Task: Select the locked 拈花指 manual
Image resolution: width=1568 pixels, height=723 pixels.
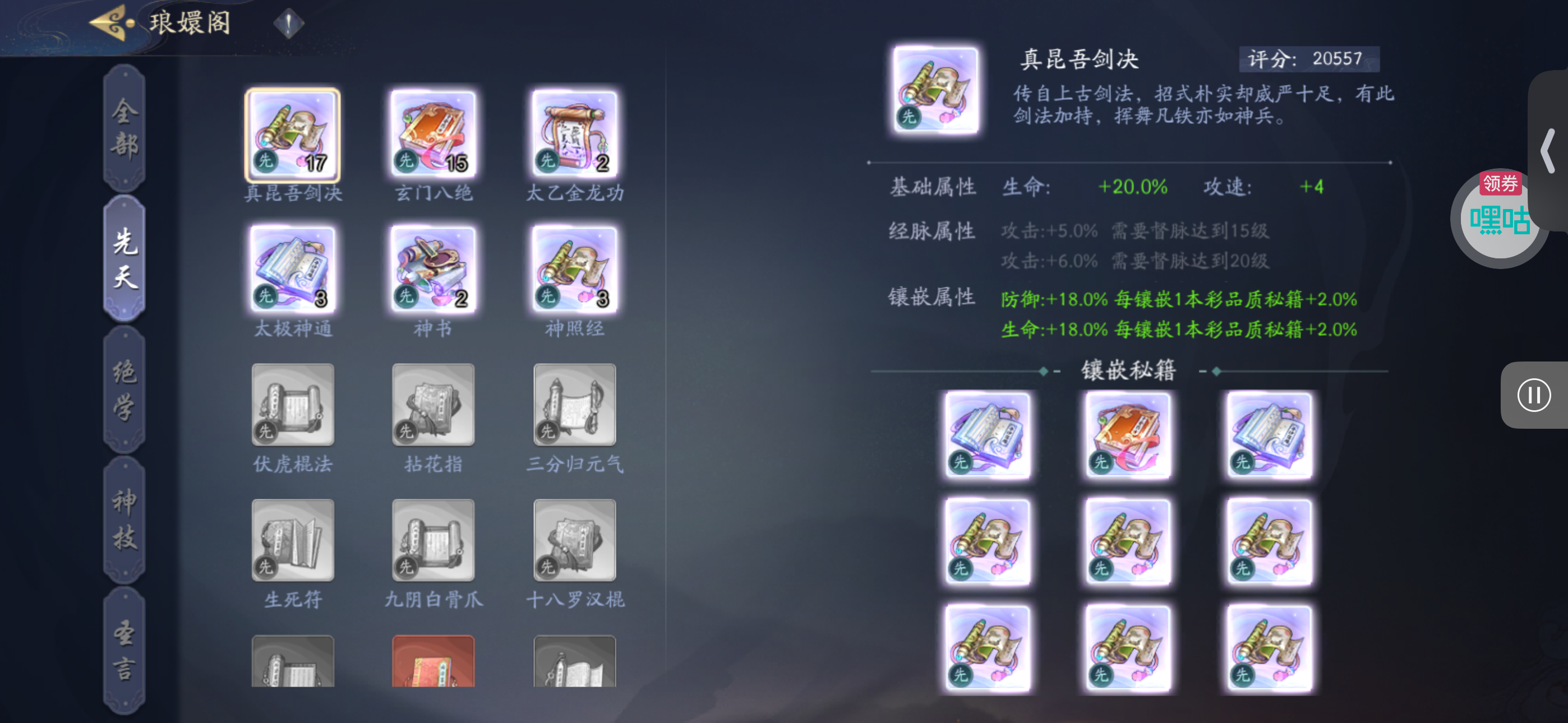Action: (433, 405)
